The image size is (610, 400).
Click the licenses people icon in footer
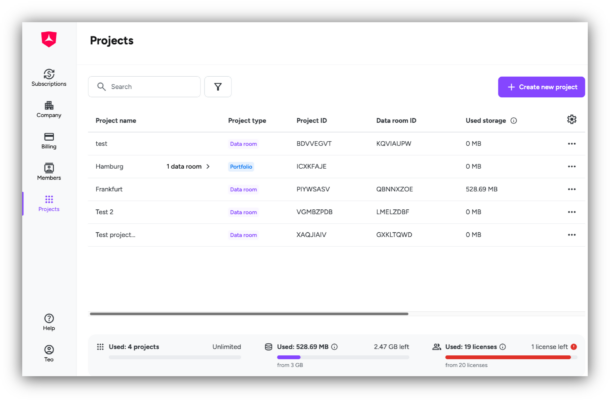pos(437,347)
